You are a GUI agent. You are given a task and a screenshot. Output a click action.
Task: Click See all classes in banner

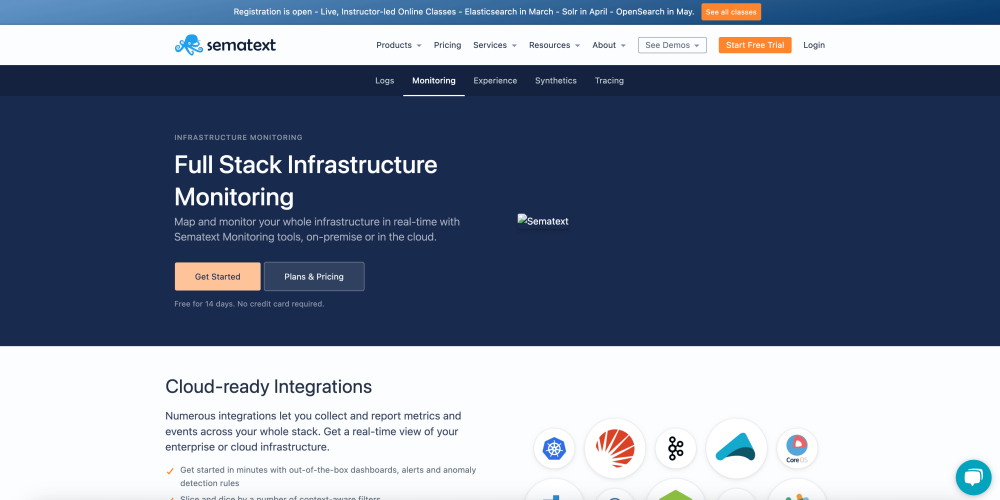[x=731, y=12]
